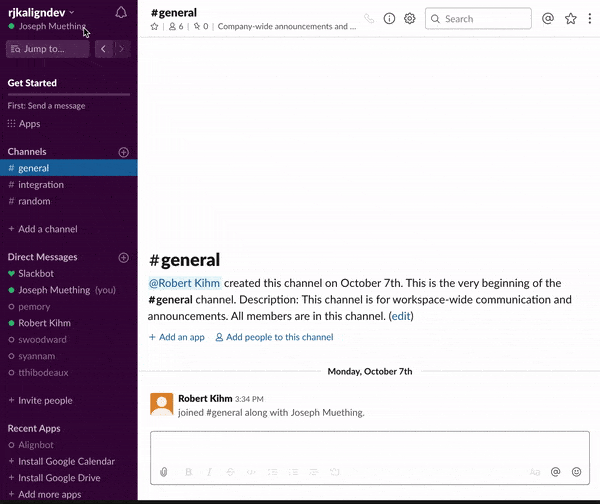The image size is (600, 504).
Task: Click the Invite people link
Action: [x=45, y=400]
